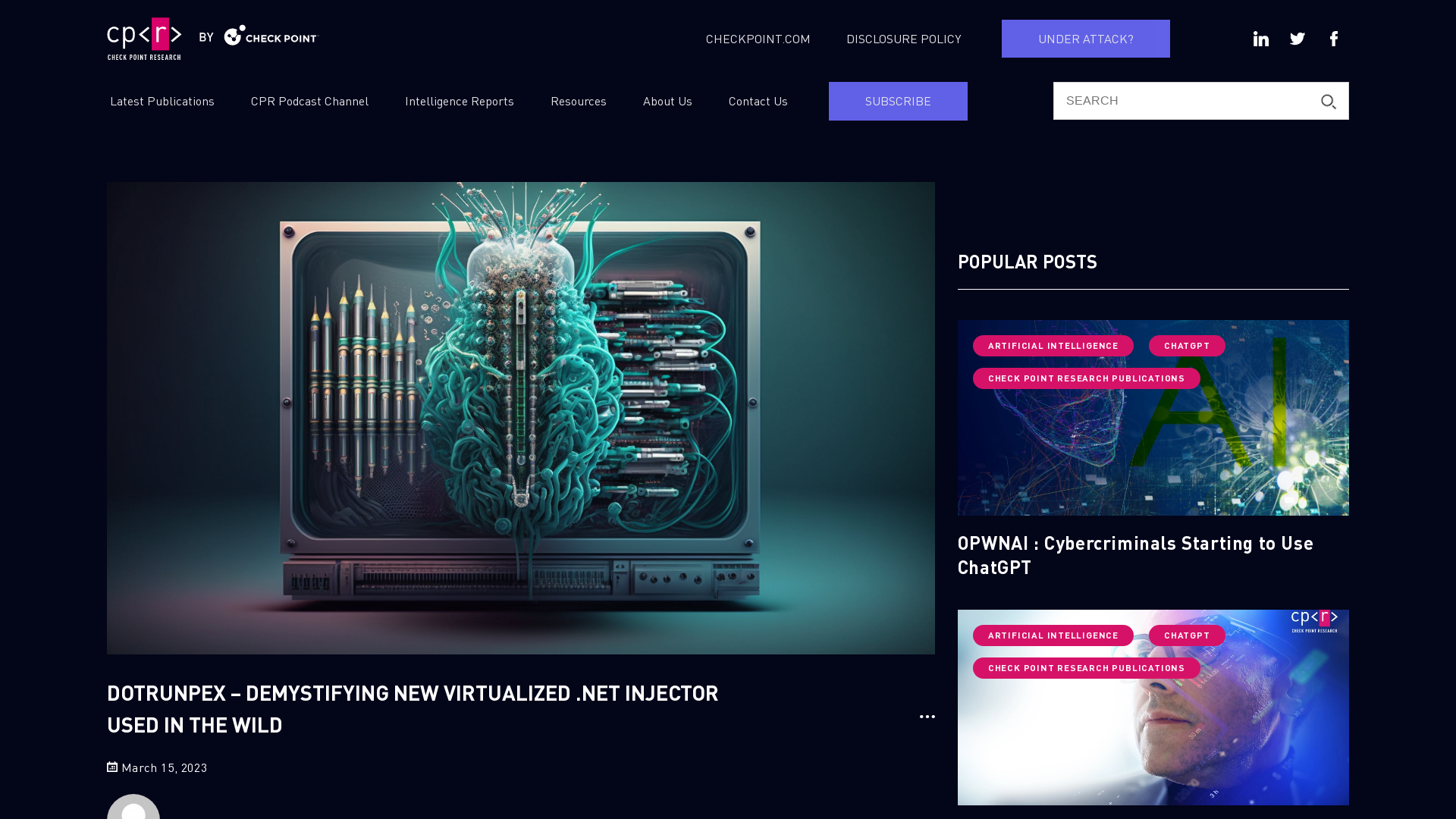Click the CHECK POINT RESEARCH PUBLICATIONS tag

(1086, 377)
